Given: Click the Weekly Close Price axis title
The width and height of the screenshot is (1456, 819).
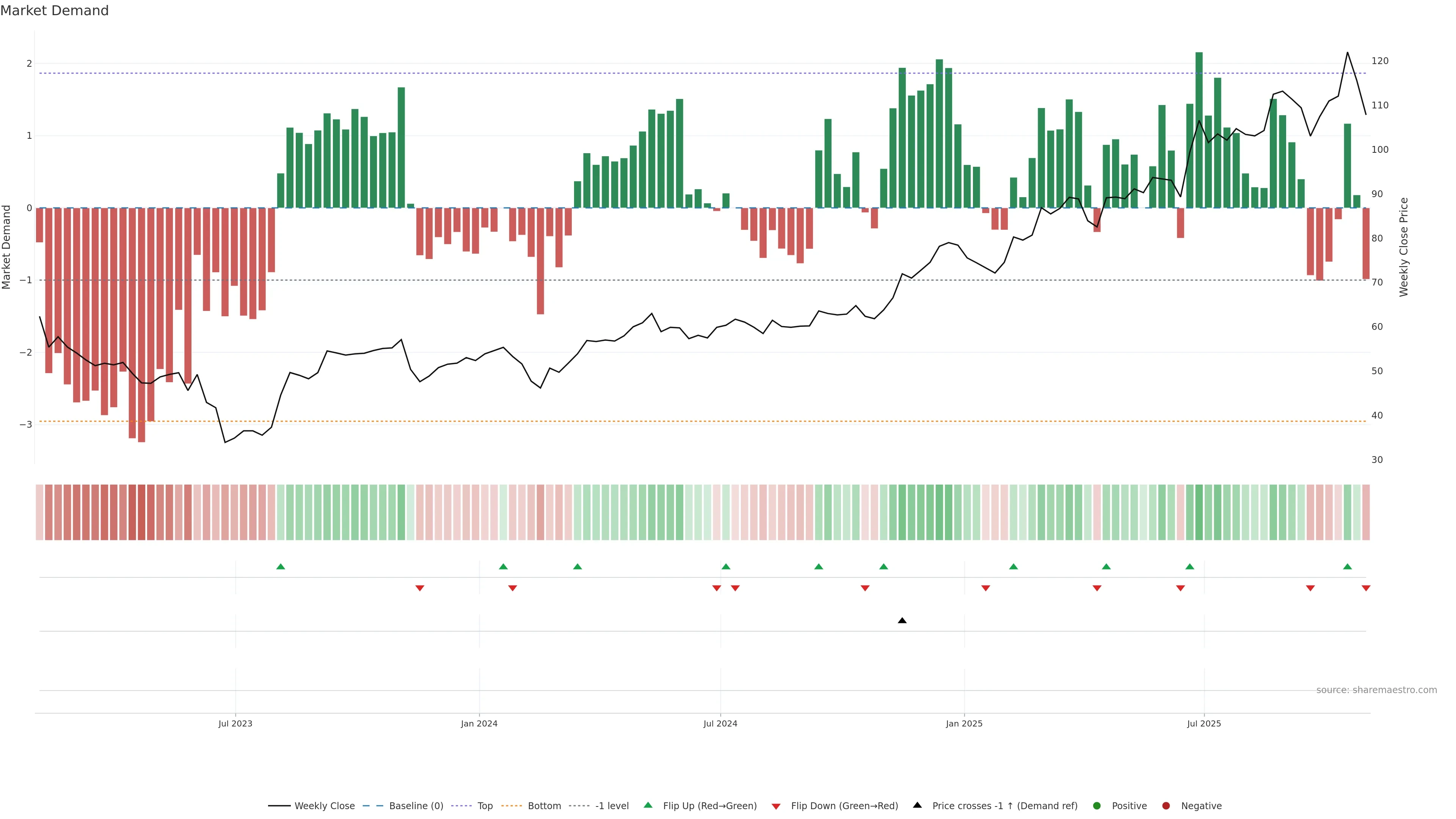Looking at the screenshot, I should pos(1404,247).
